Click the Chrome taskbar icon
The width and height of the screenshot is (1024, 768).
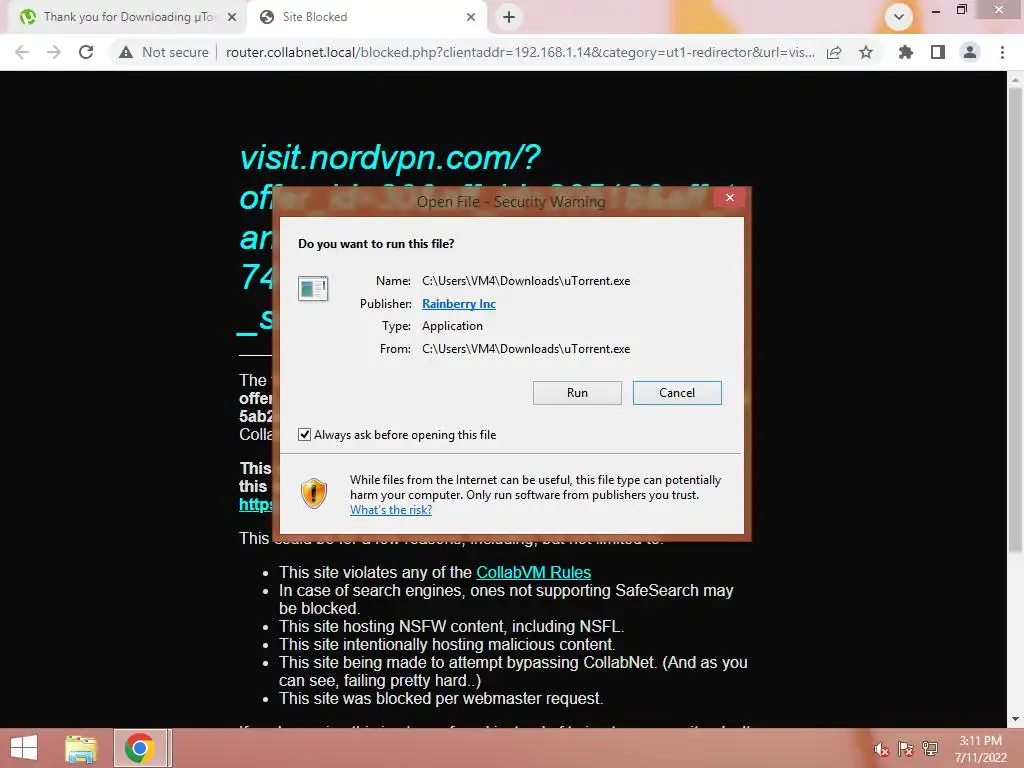(x=139, y=748)
